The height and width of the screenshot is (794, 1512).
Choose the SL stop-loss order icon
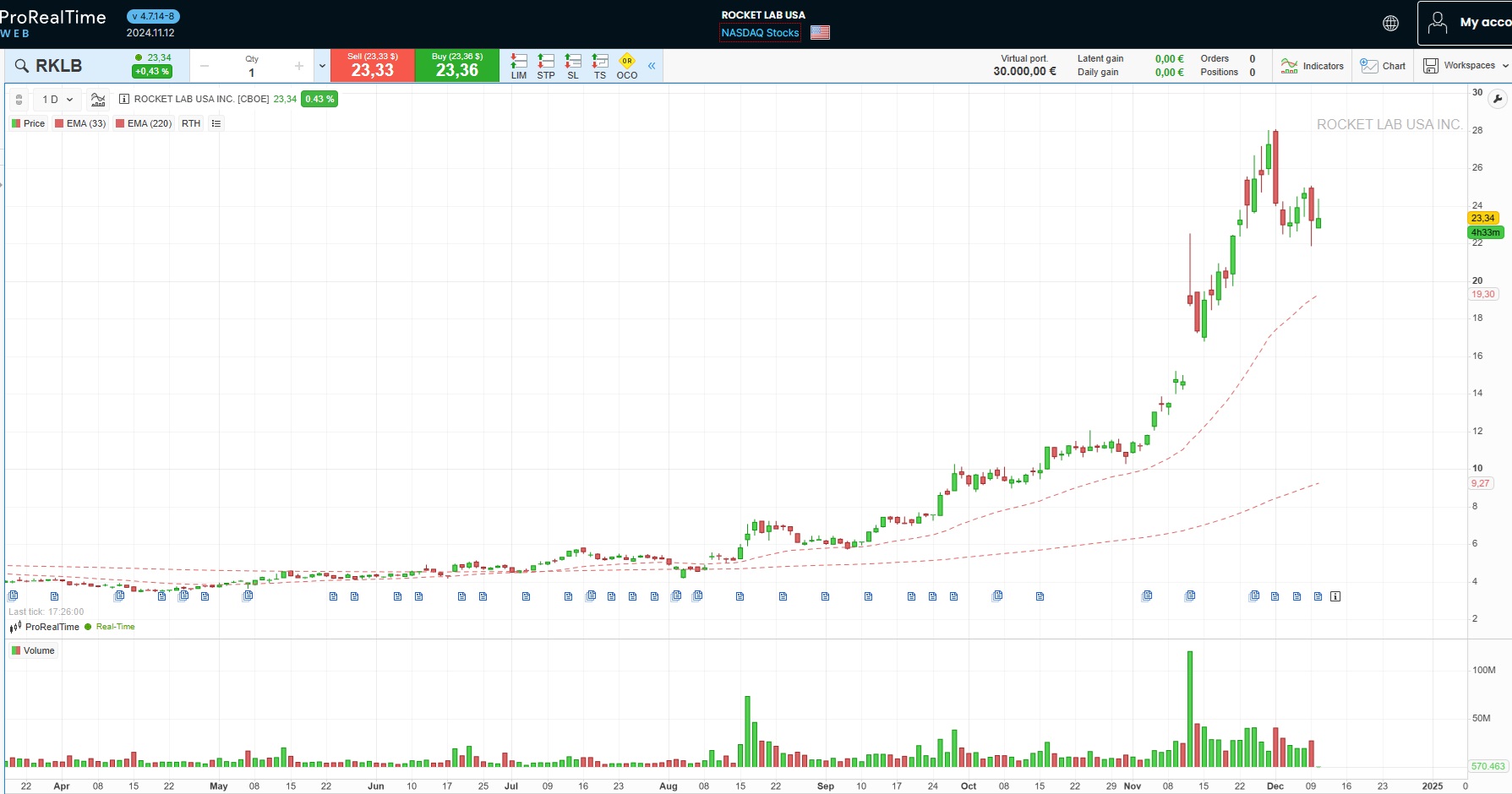click(x=573, y=66)
